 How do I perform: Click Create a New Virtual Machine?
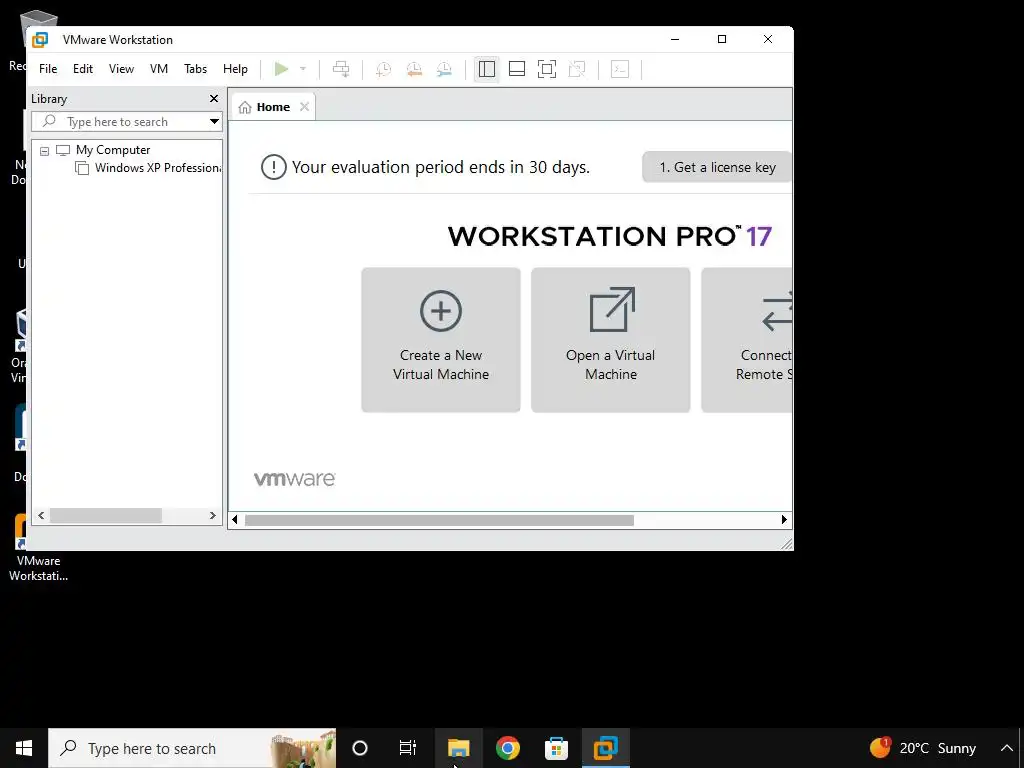point(441,340)
